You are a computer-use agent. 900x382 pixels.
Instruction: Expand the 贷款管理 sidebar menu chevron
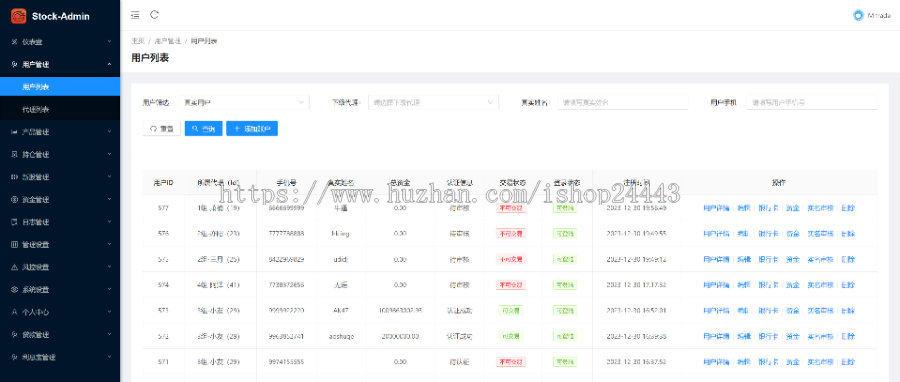[109, 334]
